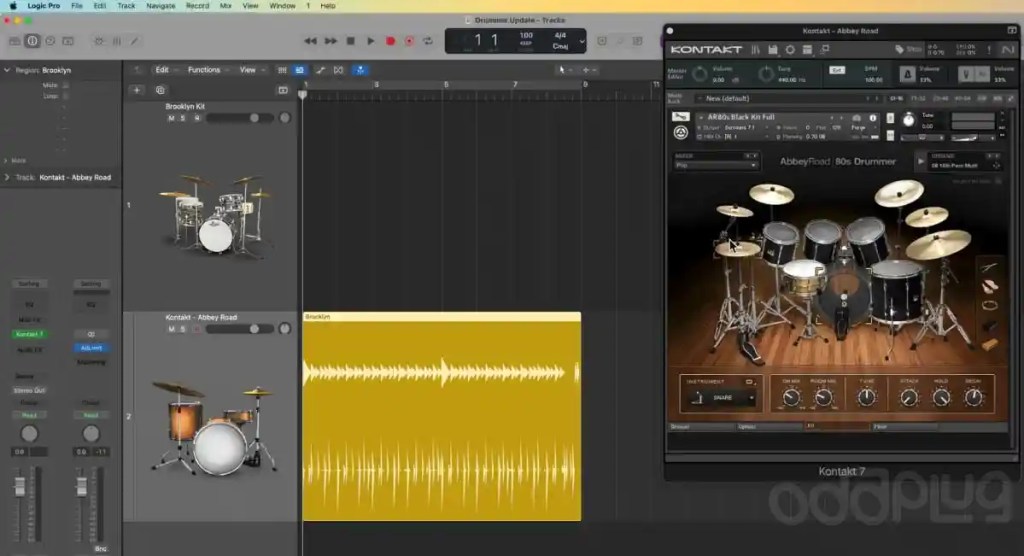This screenshot has width=1024, height=556.
Task: Toggle the Library button in control bar
Action: [14, 41]
